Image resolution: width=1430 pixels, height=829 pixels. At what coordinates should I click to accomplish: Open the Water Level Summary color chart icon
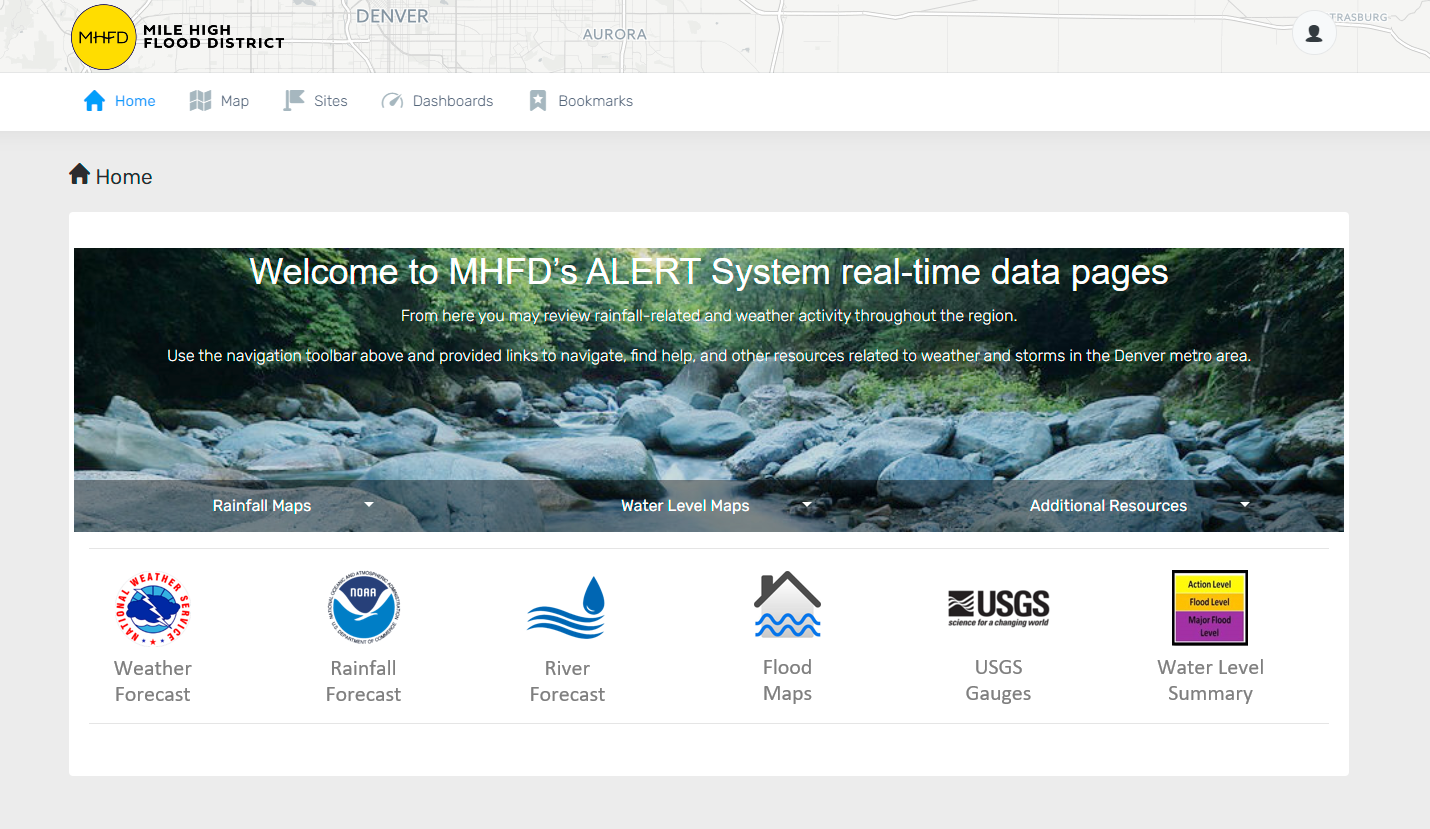point(1210,607)
